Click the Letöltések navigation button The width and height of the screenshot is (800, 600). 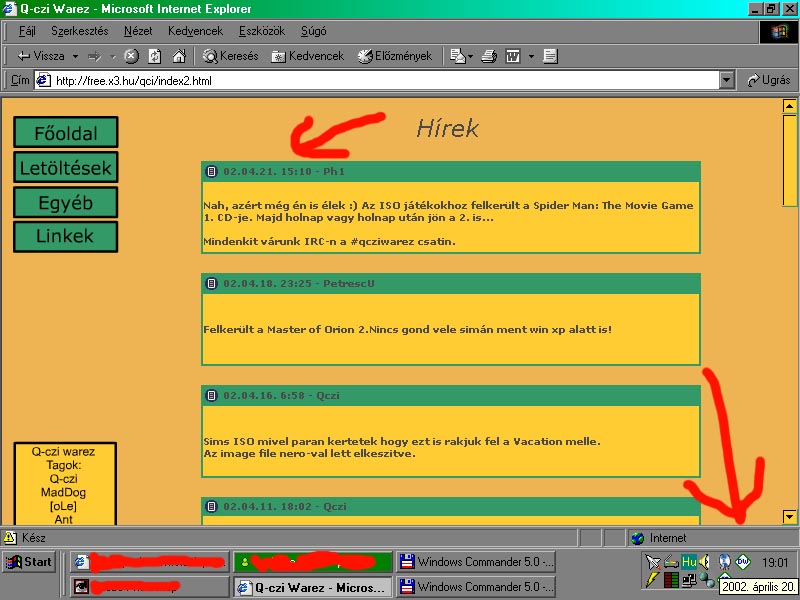[x=66, y=168]
